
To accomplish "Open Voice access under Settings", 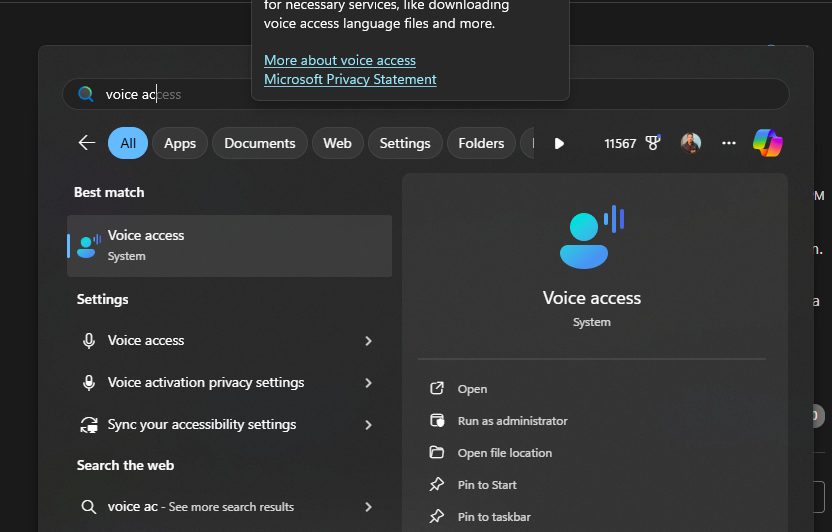I will tap(229, 341).
